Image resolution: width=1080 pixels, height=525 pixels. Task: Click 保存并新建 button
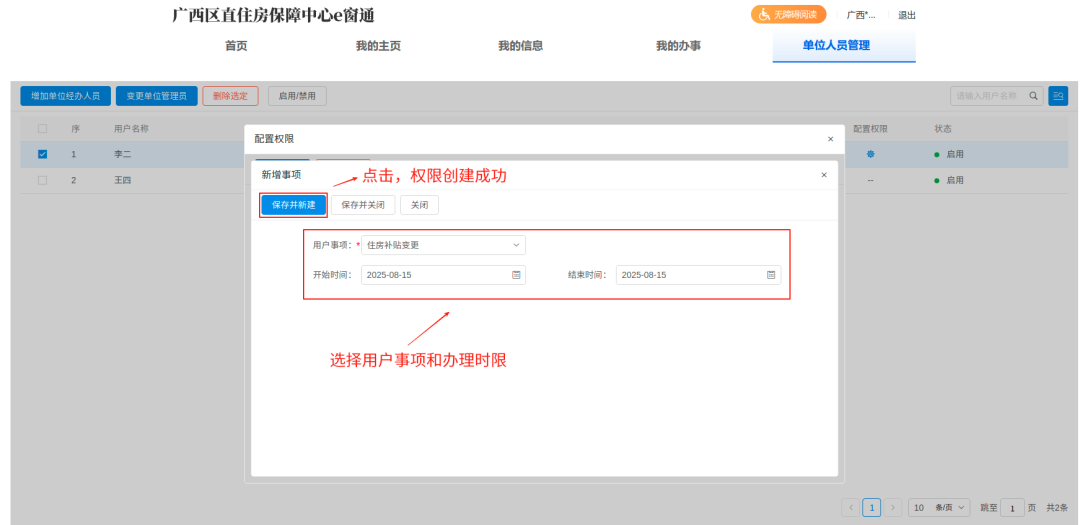click(x=294, y=205)
